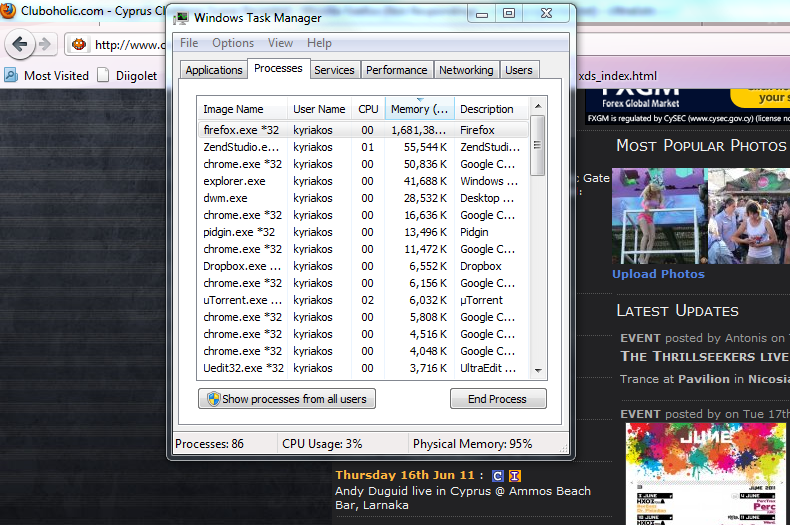Click the FXGM Forex Global Market banner
Screen dimensions: 790x525
click(x=687, y=107)
